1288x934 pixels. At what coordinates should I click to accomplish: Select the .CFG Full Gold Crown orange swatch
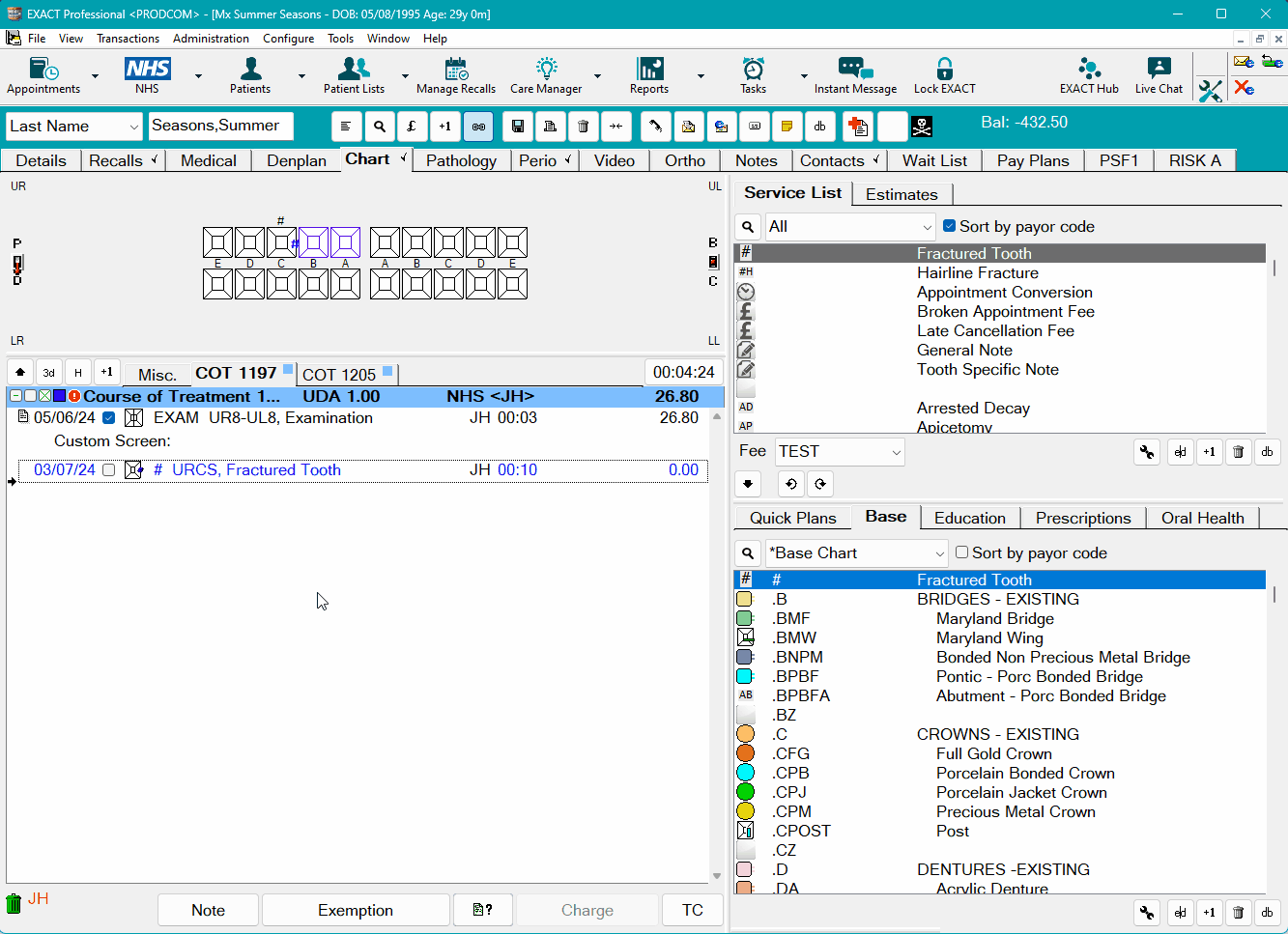[745, 753]
